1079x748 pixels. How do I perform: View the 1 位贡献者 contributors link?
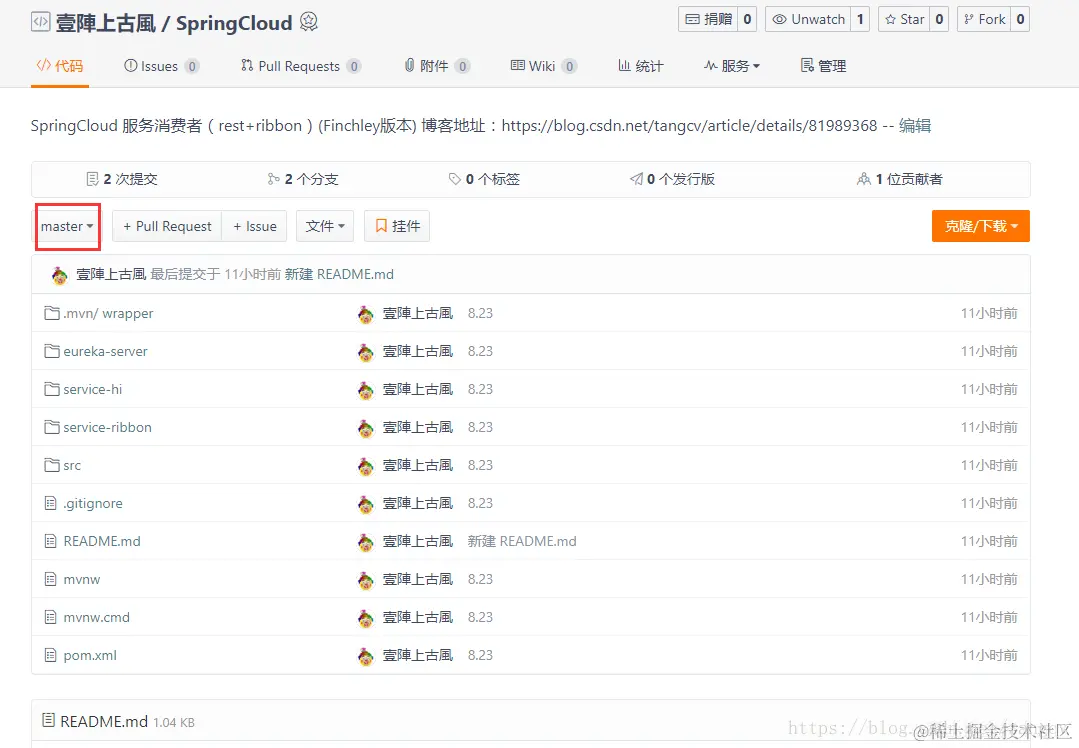pos(900,180)
